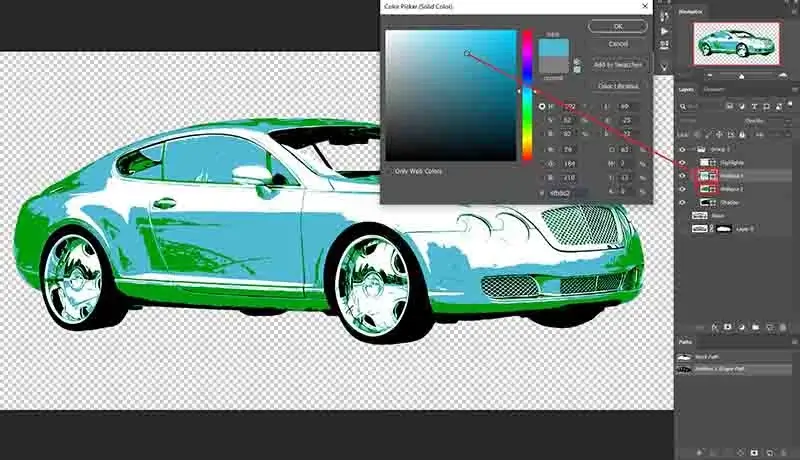Click lock image pixels brush icon
The width and height of the screenshot is (800, 460).
tap(708, 135)
